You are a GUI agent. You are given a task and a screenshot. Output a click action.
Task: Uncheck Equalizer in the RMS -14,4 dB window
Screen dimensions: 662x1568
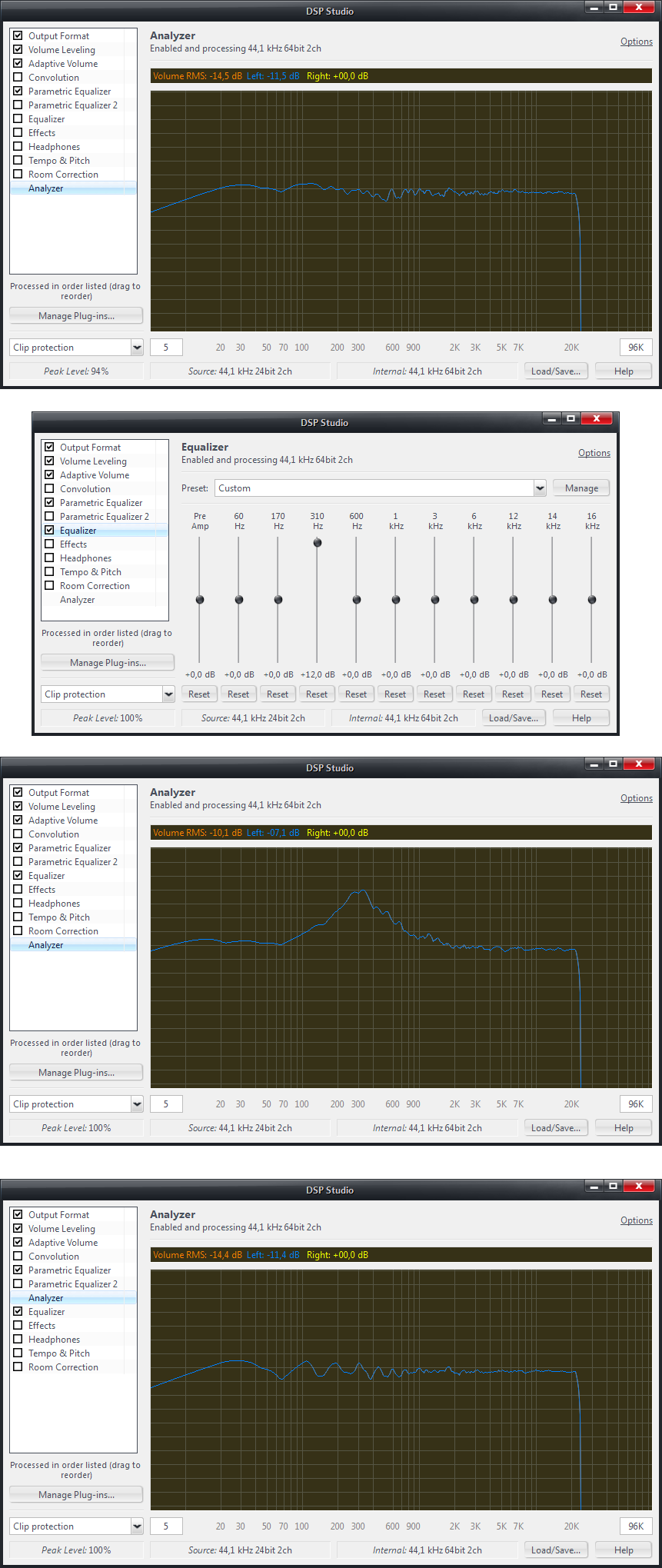pyautogui.click(x=18, y=1312)
